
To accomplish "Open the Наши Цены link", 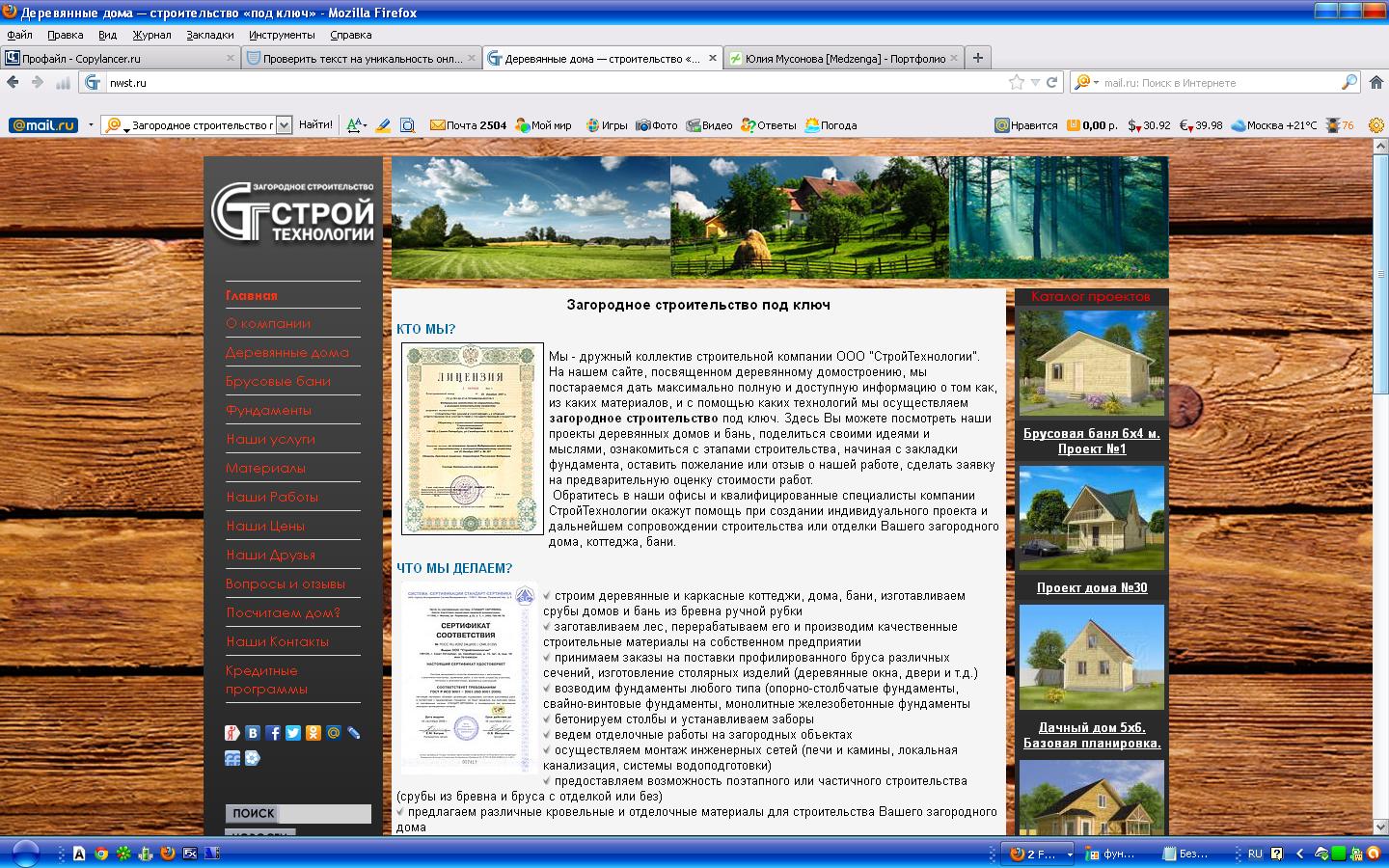I will (x=265, y=526).
